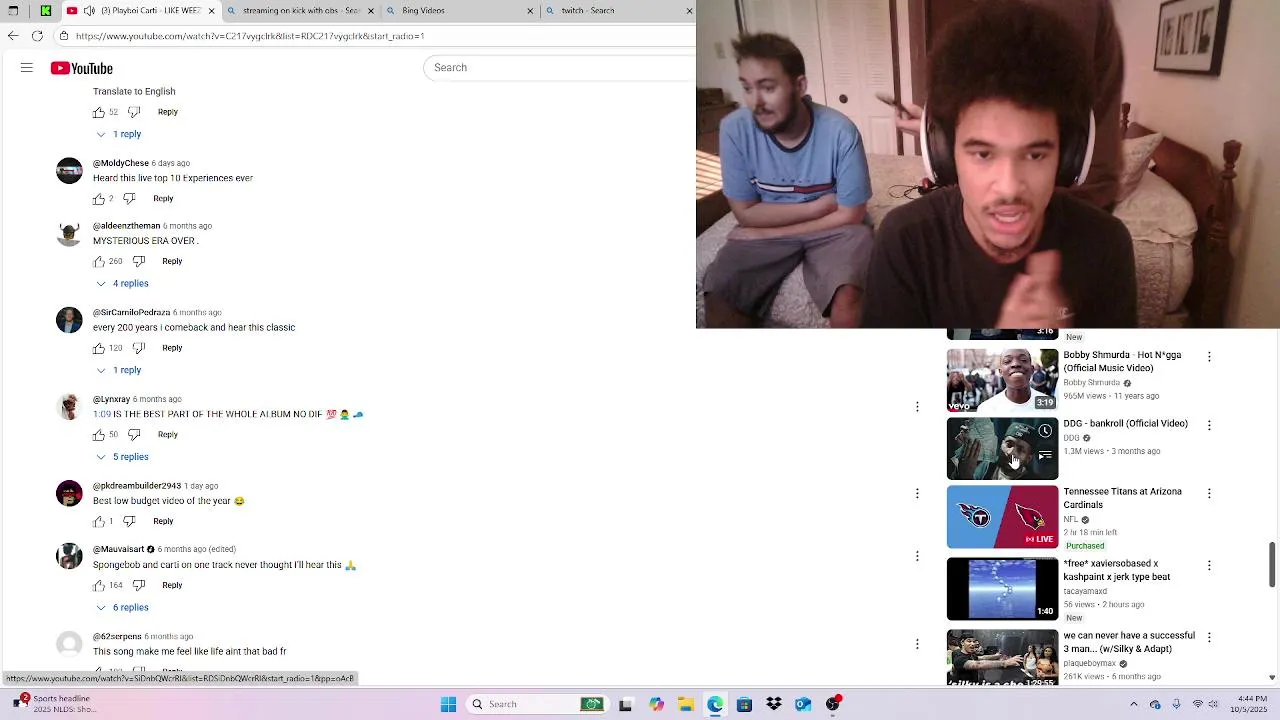Reply to the SirCamiloPedraza comment
This screenshot has height=720, width=1280.
point(172,348)
